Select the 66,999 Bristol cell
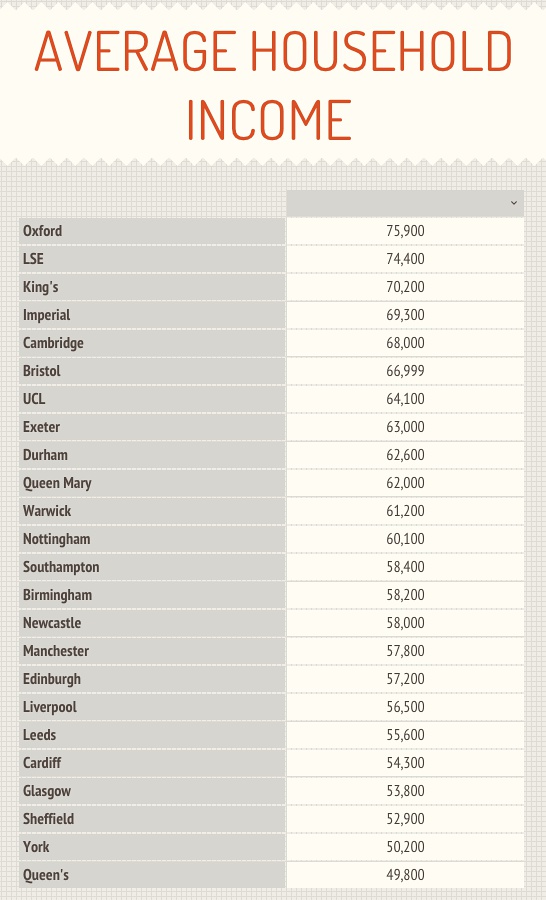Viewport: 546px width, 900px height. [405, 371]
